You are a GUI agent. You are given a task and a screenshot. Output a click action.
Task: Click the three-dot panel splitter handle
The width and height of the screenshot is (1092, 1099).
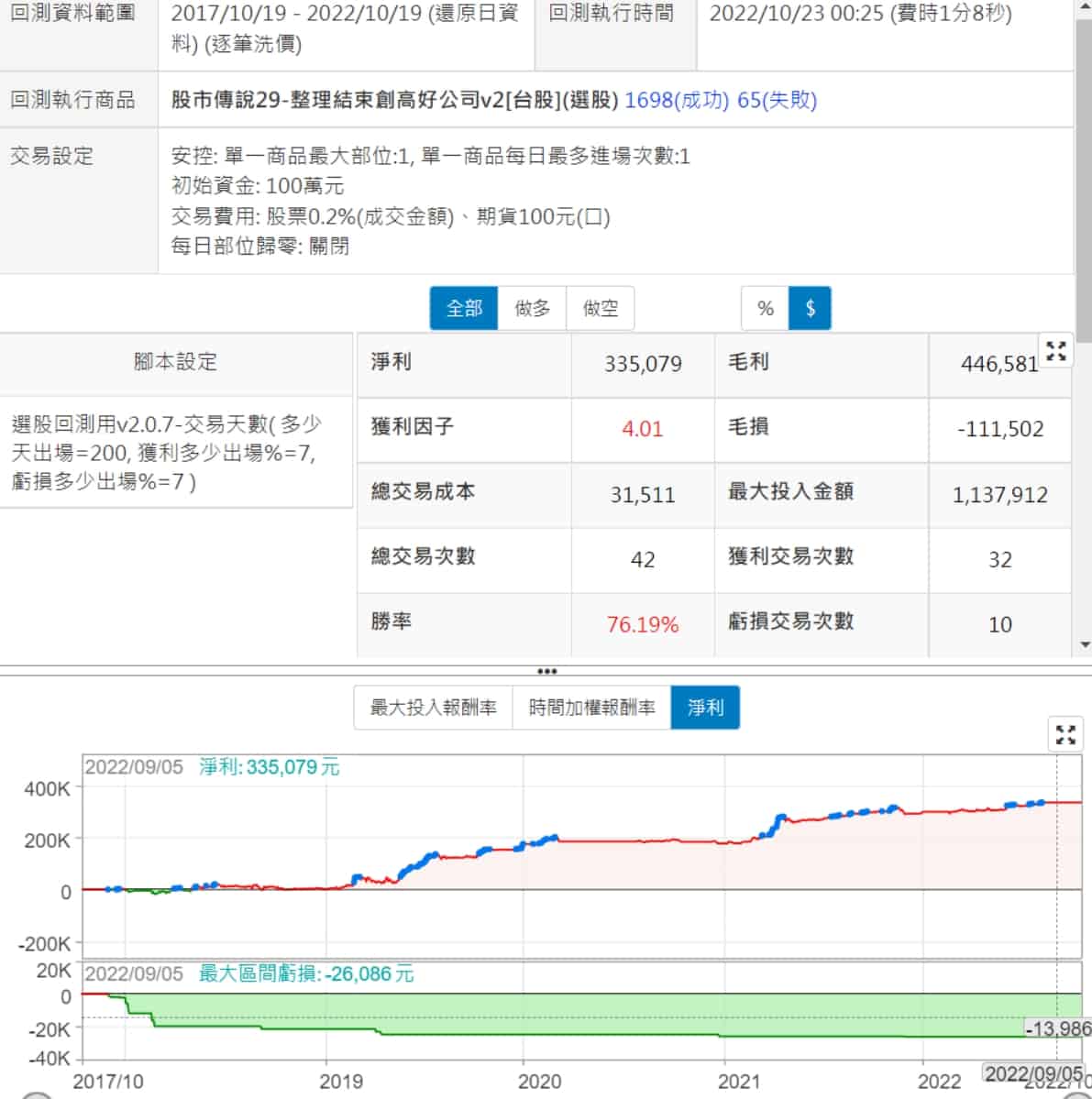coord(546,671)
